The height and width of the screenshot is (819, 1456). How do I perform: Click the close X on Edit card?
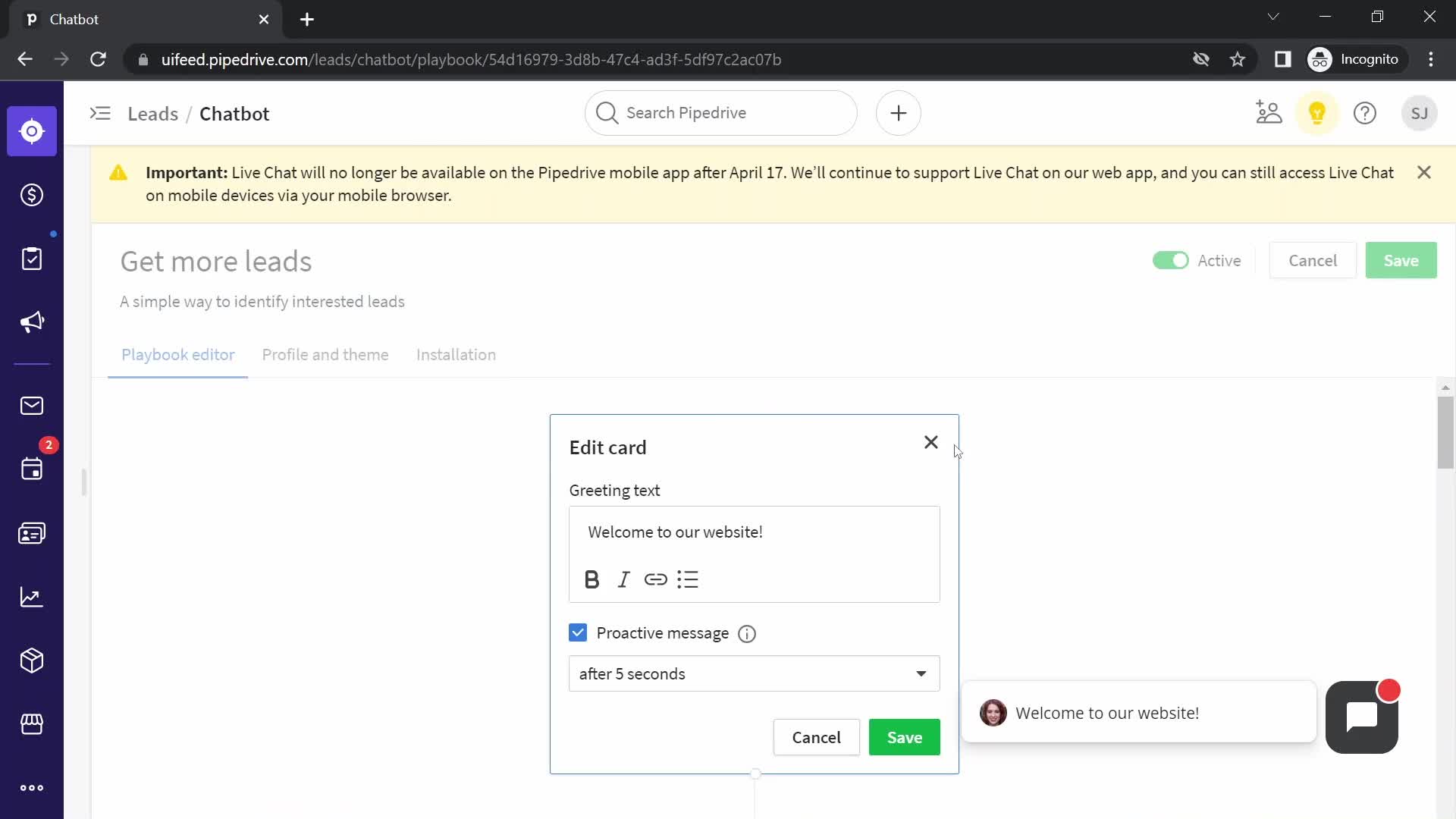coord(930,441)
